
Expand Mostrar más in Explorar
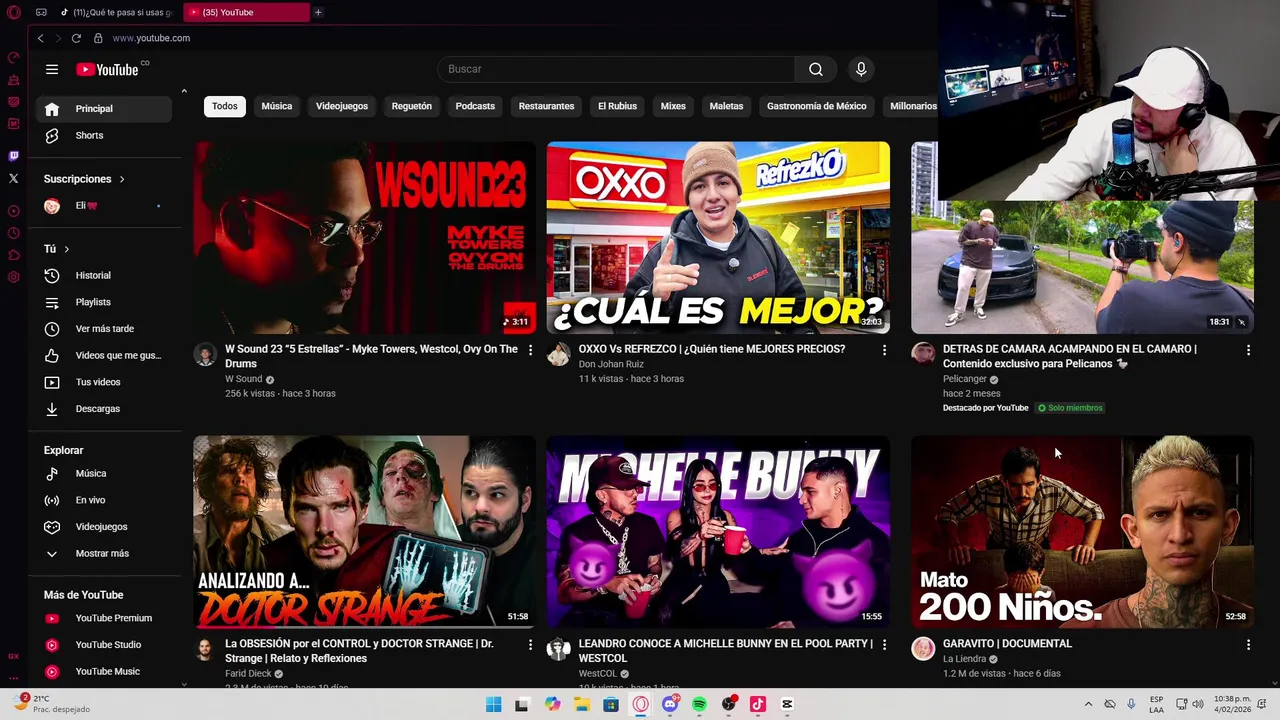coord(100,553)
